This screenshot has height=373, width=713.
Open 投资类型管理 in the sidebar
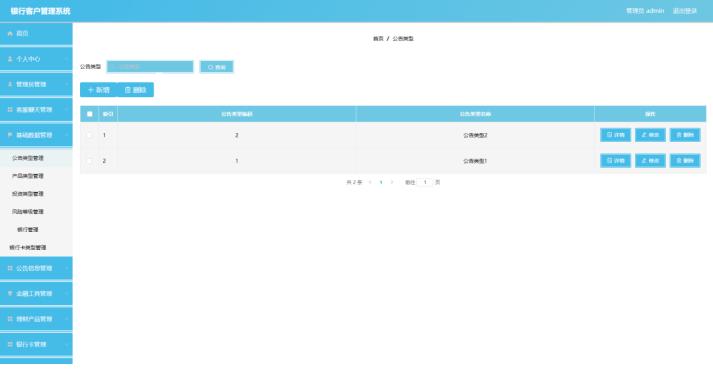click(36, 194)
